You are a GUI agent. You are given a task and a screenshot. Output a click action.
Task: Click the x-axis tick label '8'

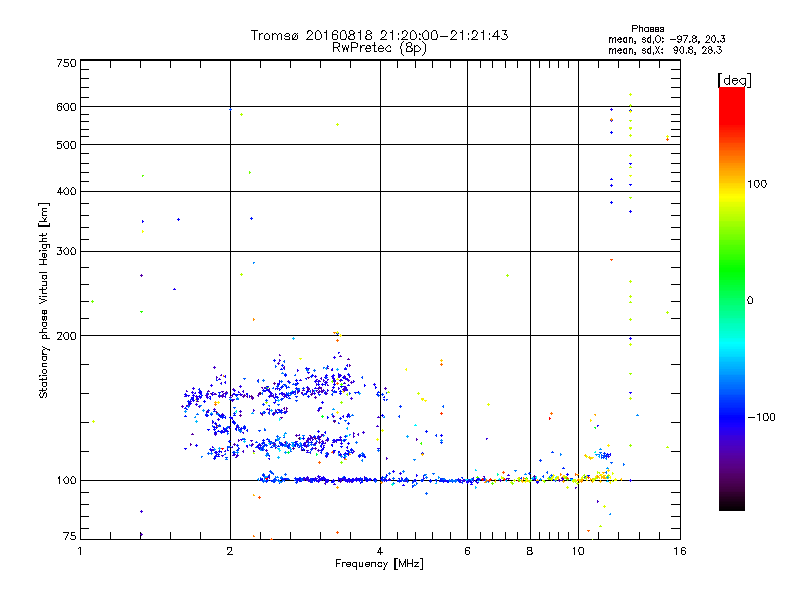tap(530, 551)
